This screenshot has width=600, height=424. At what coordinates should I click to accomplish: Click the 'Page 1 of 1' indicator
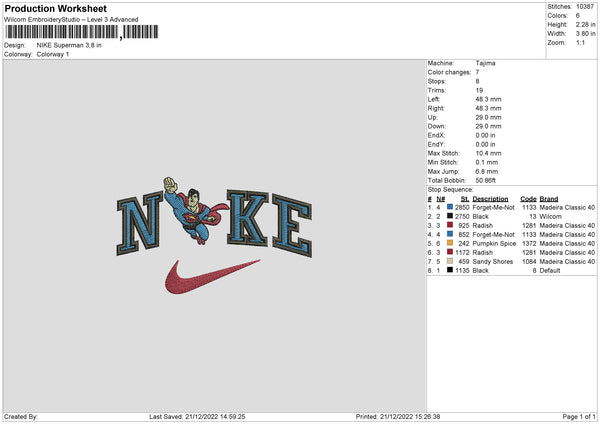[579, 416]
